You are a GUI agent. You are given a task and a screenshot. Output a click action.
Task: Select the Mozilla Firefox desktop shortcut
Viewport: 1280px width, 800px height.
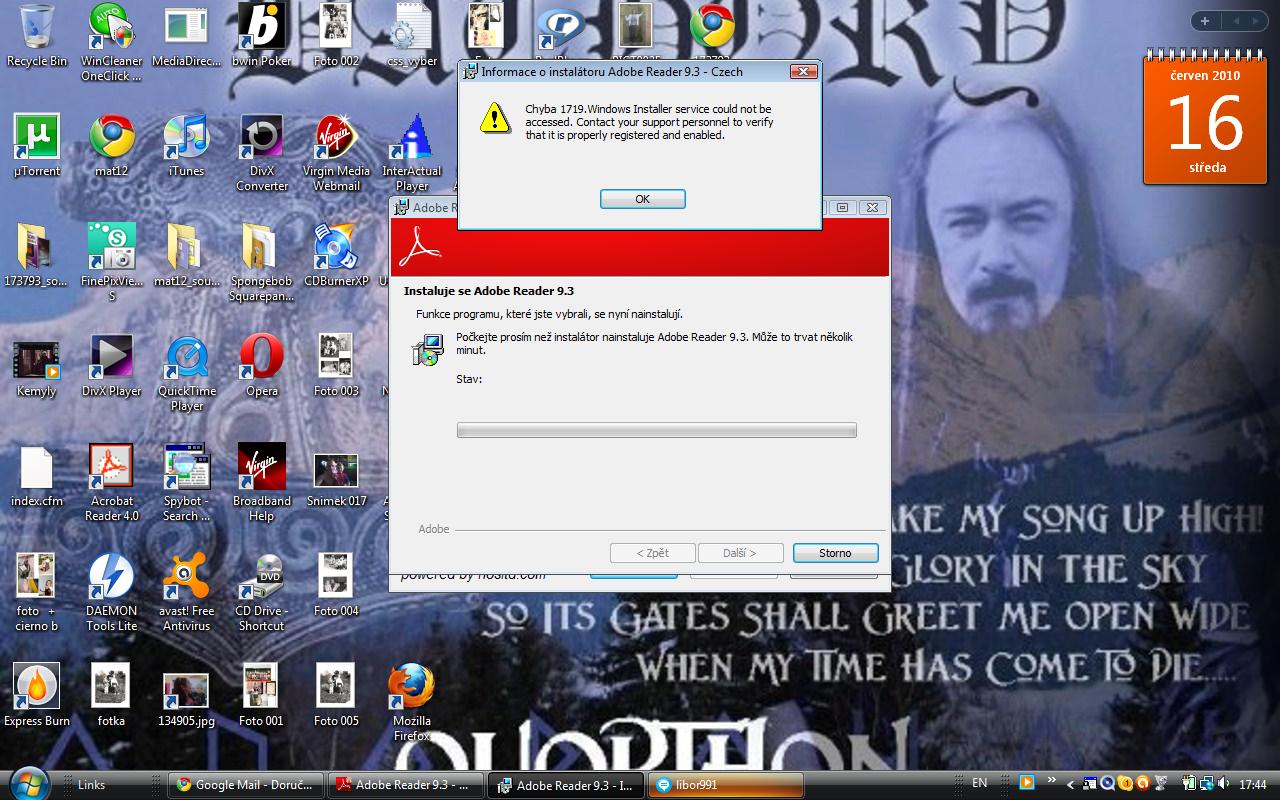[x=411, y=703]
